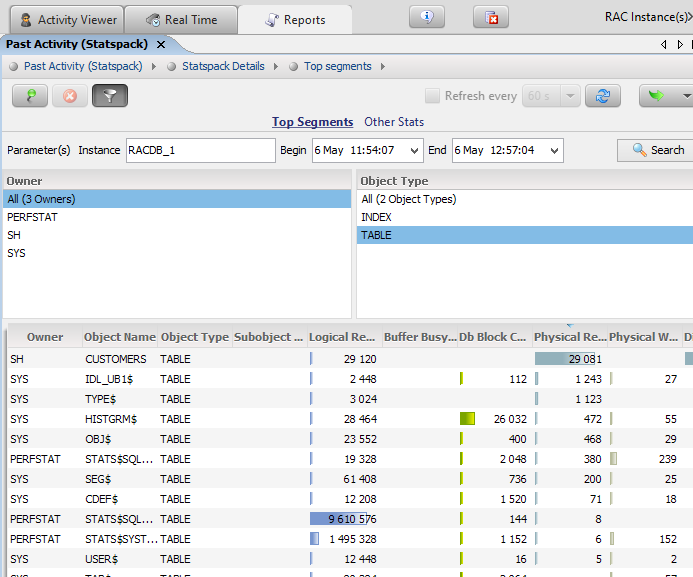This screenshot has width=693, height=577.
Task: Switch to the Real Time tab
Action: click(181, 19)
